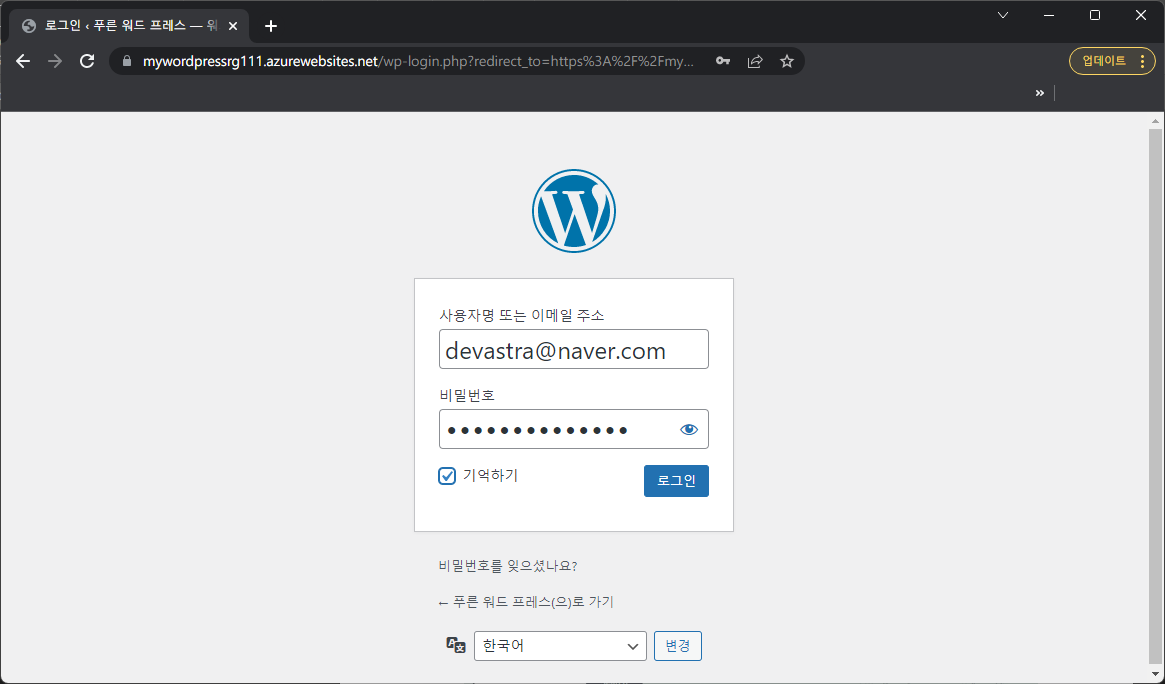Uncheck the 기억하기 checkbox
Screen dimensions: 1165x684
click(447, 476)
